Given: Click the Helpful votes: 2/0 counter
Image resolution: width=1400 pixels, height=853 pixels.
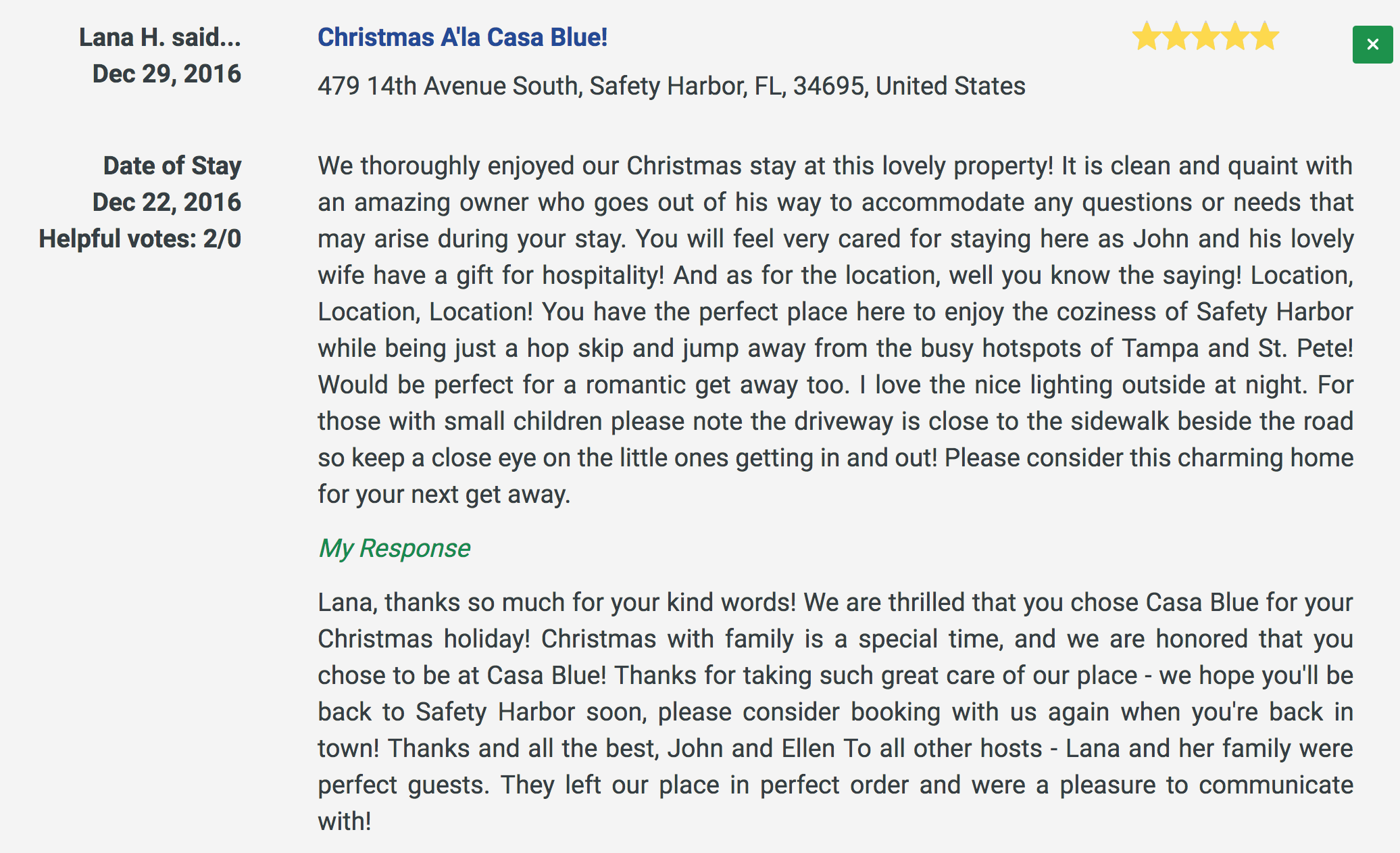Looking at the screenshot, I should [140, 239].
